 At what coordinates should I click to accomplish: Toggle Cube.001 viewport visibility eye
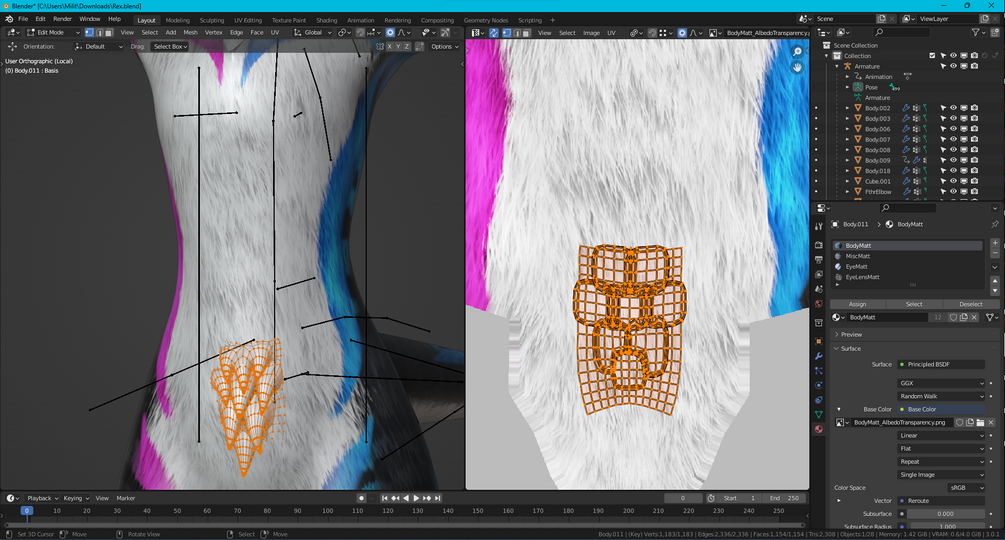[x=953, y=181]
